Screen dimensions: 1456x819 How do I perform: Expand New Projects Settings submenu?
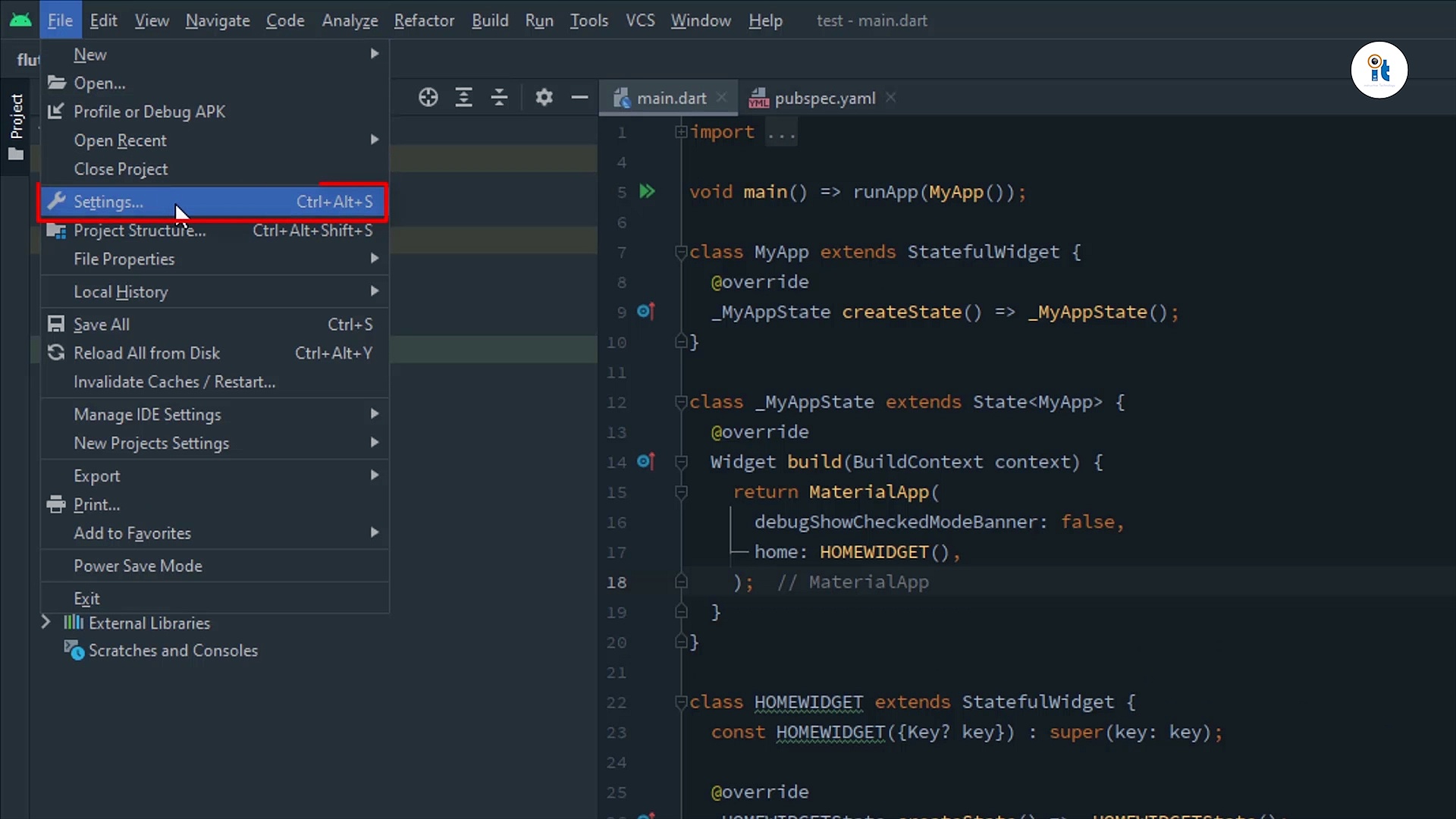click(x=215, y=444)
